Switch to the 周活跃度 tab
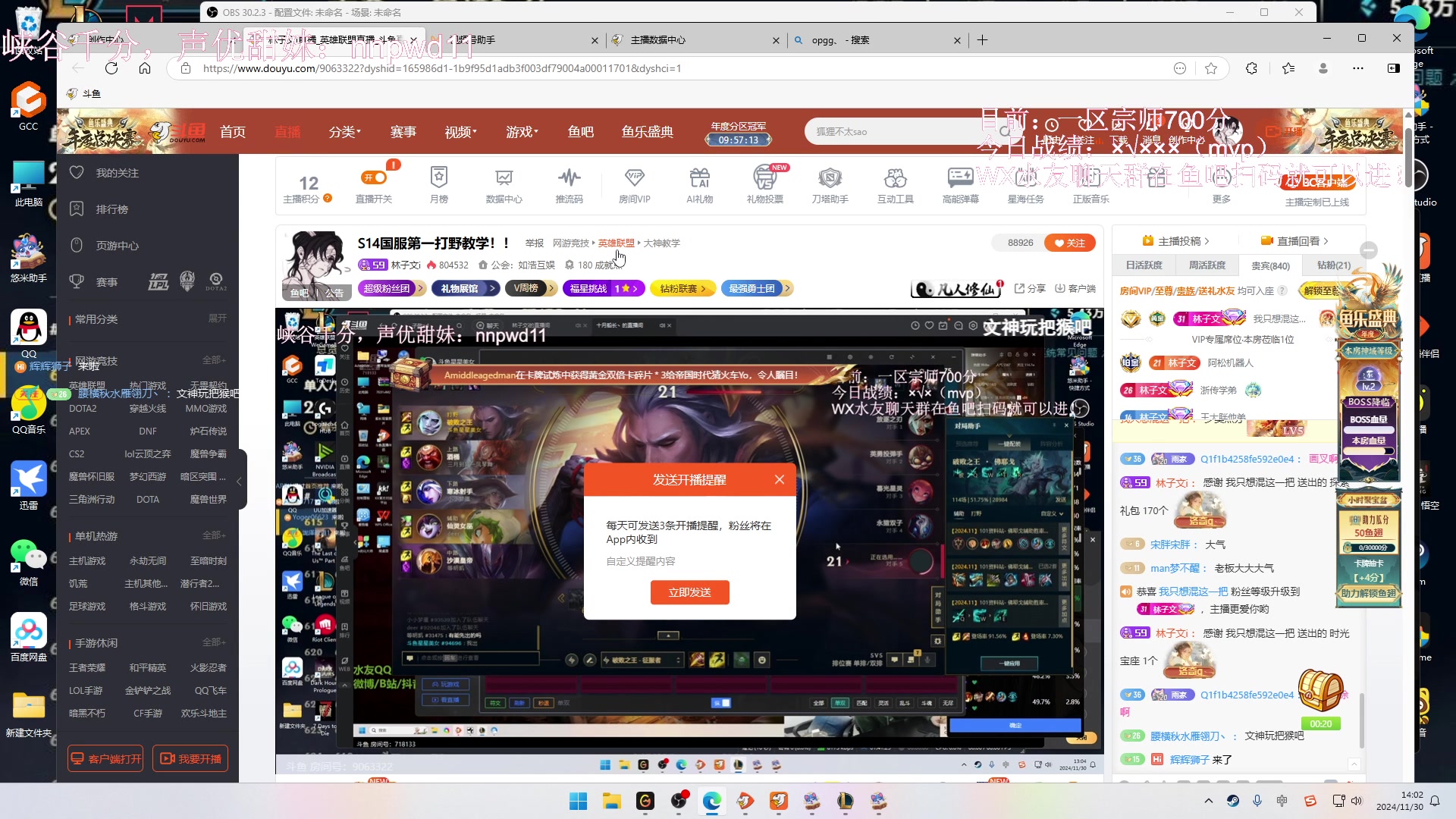This screenshot has height=819, width=1456. pyautogui.click(x=1207, y=265)
